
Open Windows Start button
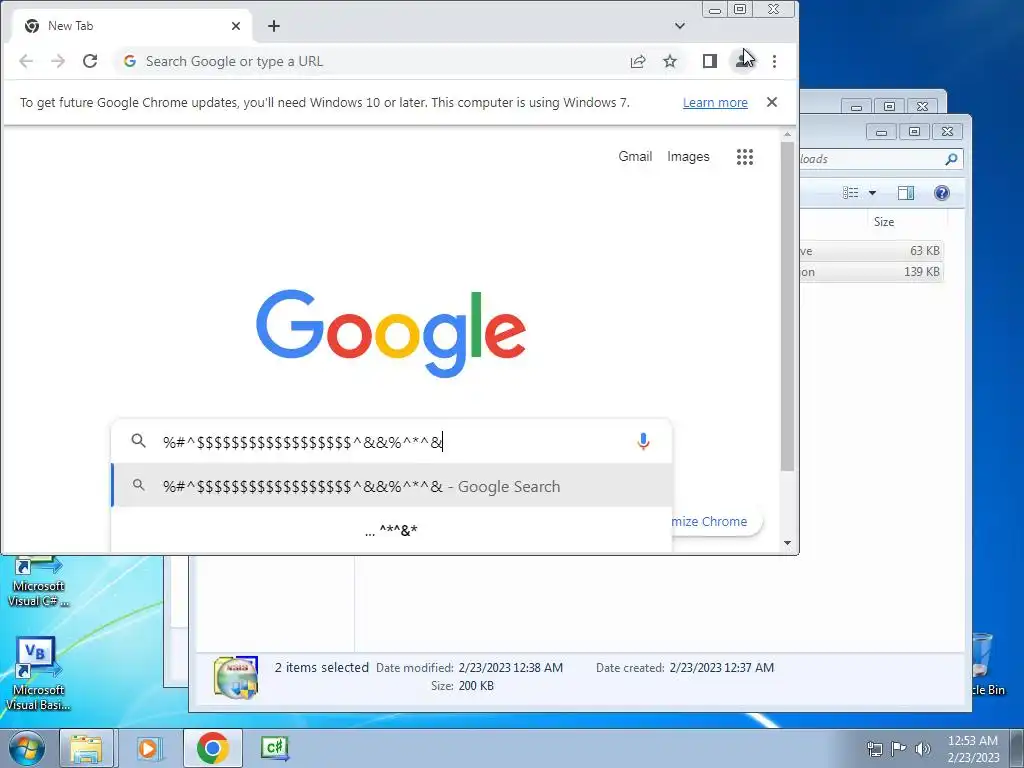tap(27, 748)
